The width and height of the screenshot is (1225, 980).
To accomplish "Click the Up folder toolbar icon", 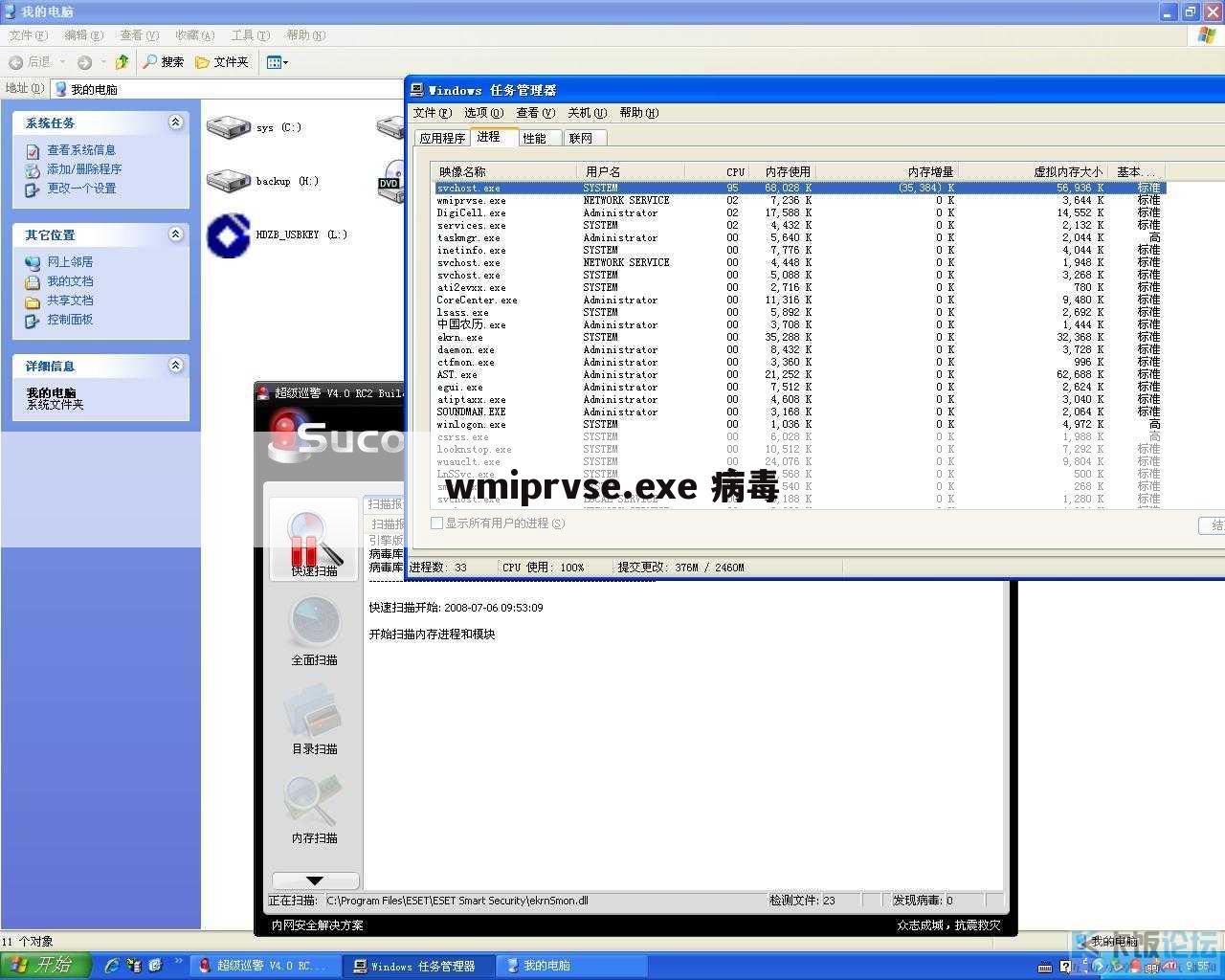I will [x=122, y=62].
